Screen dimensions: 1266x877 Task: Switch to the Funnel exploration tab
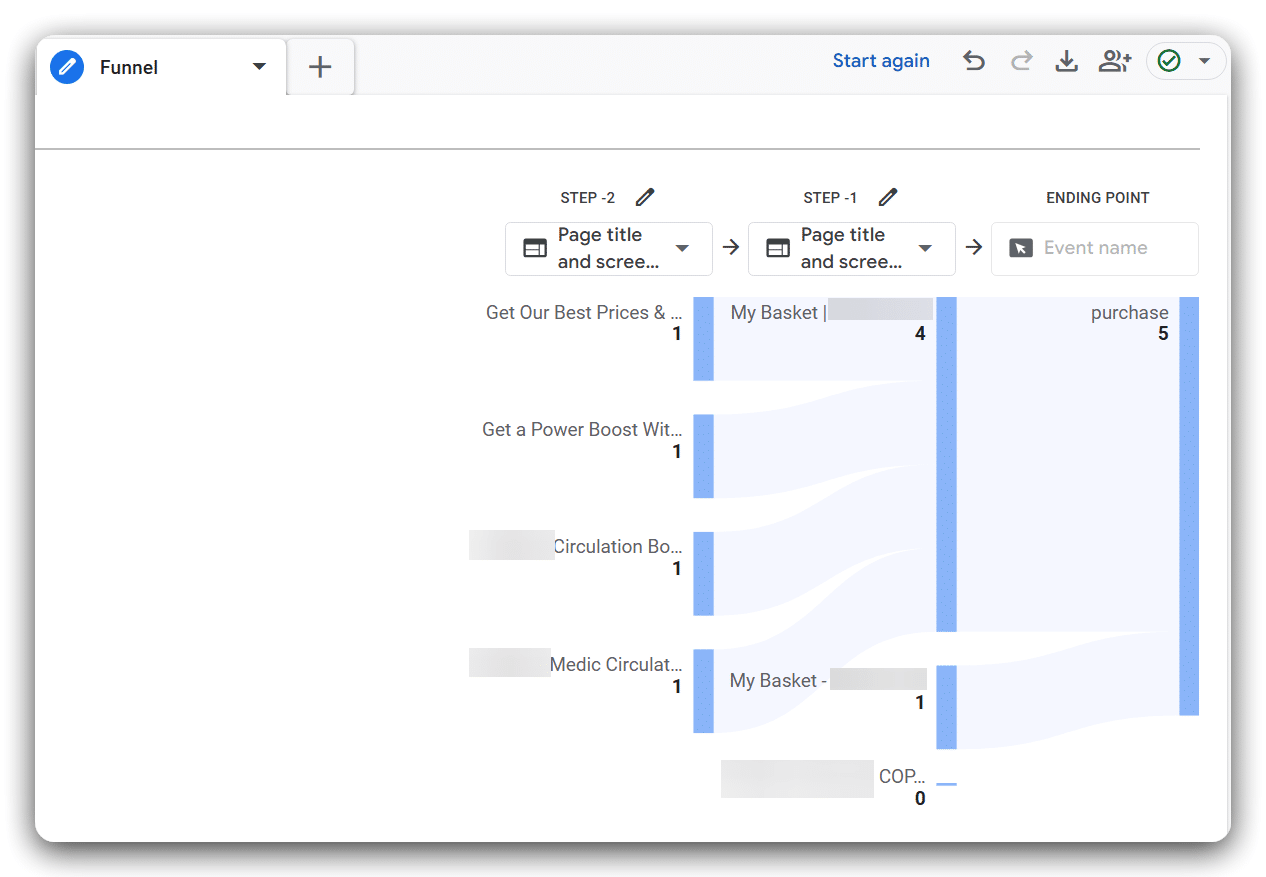[128, 67]
